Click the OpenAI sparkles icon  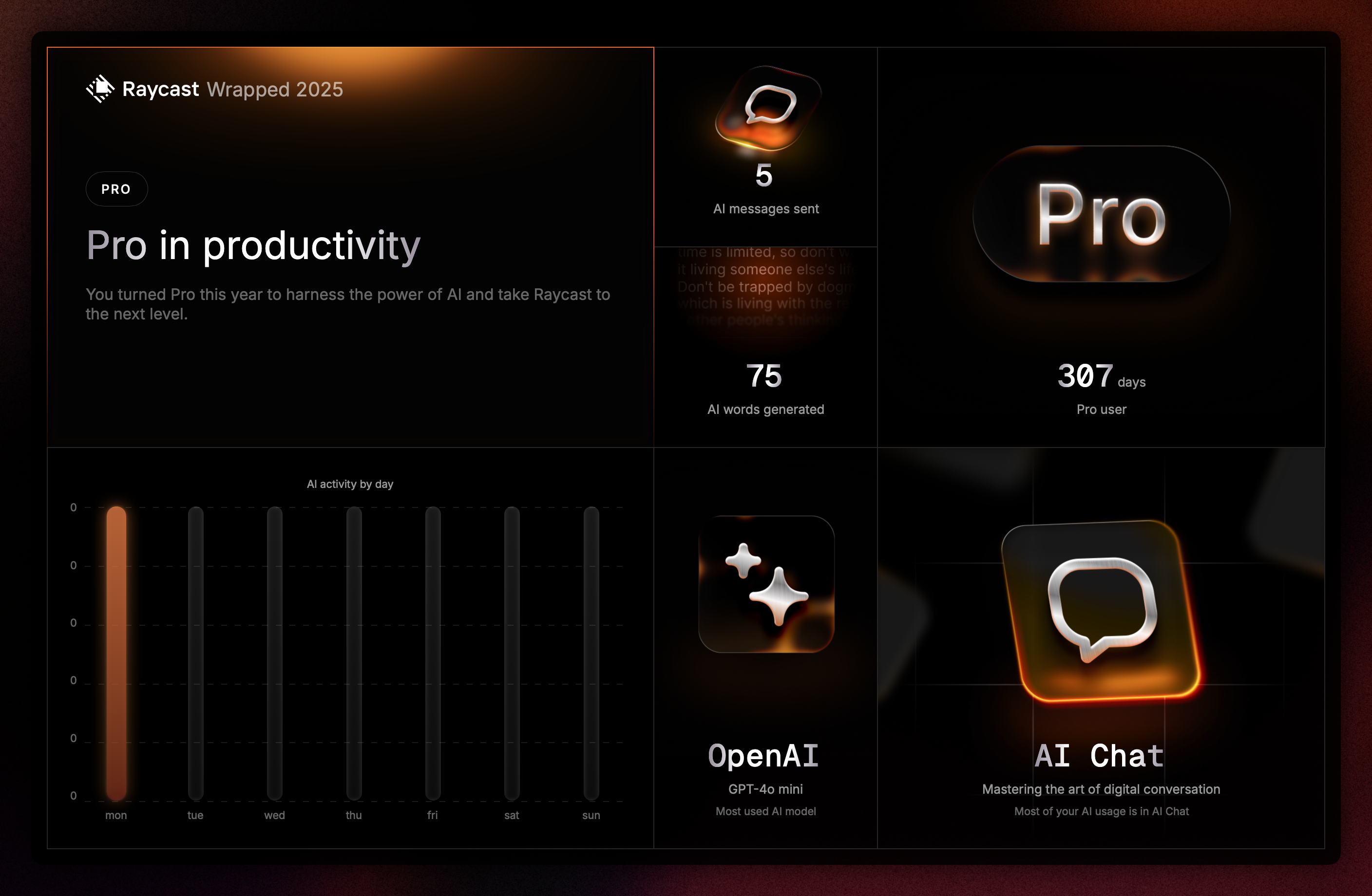766,584
